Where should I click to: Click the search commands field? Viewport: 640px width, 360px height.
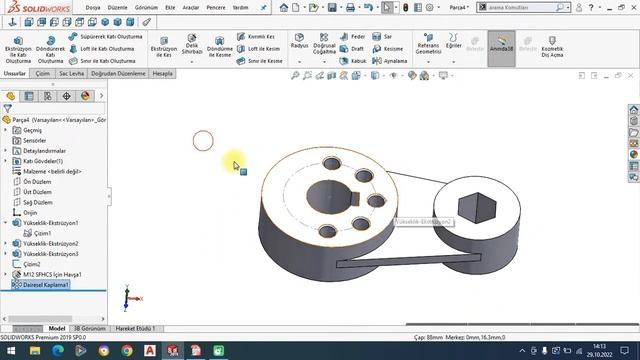tap(522, 7)
